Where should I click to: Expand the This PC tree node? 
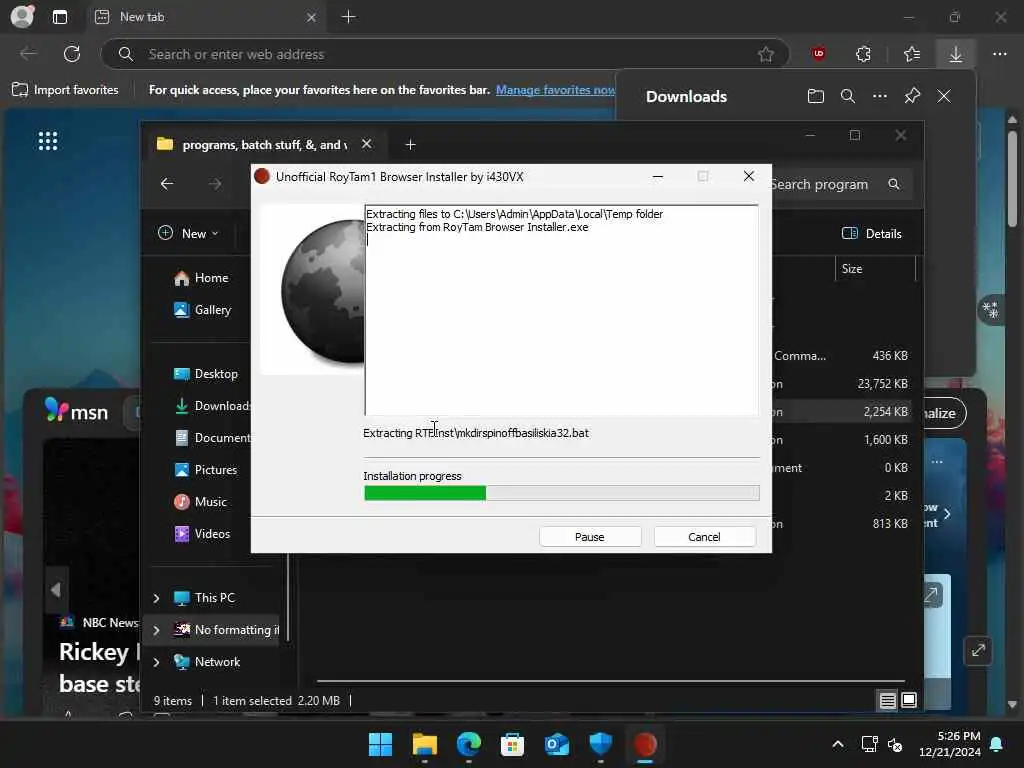pos(156,598)
